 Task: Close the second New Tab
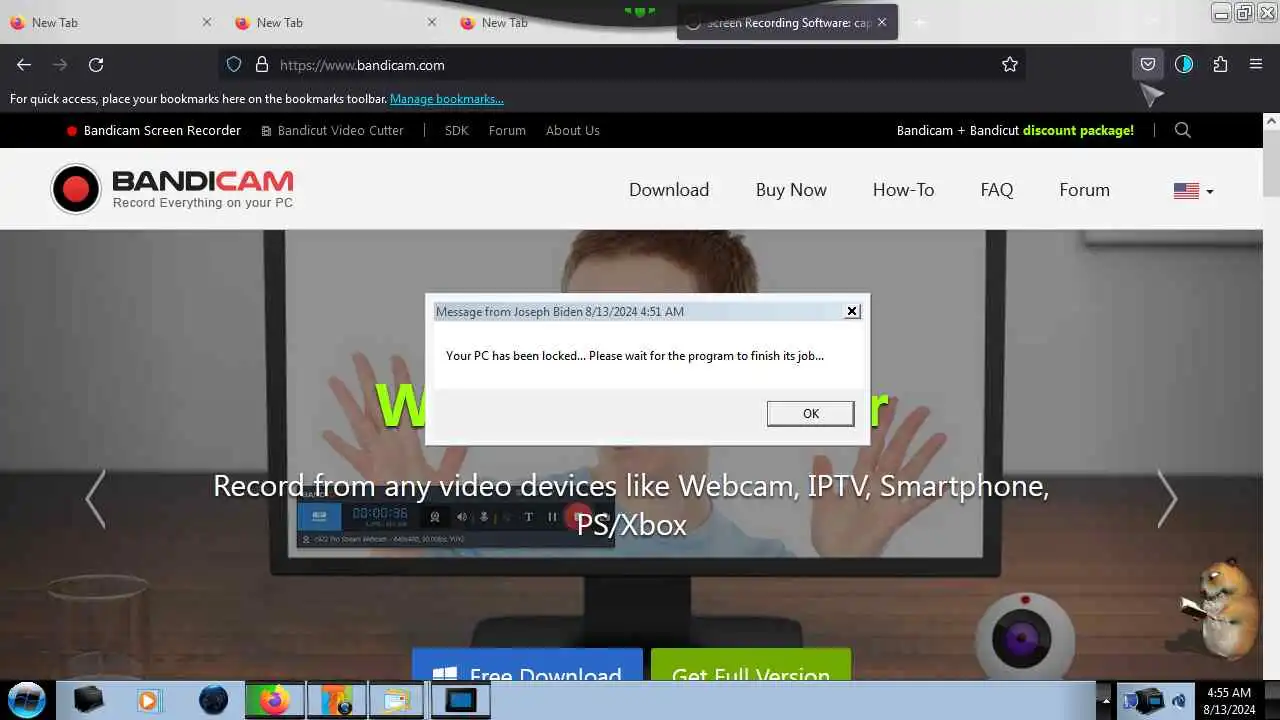point(432,22)
